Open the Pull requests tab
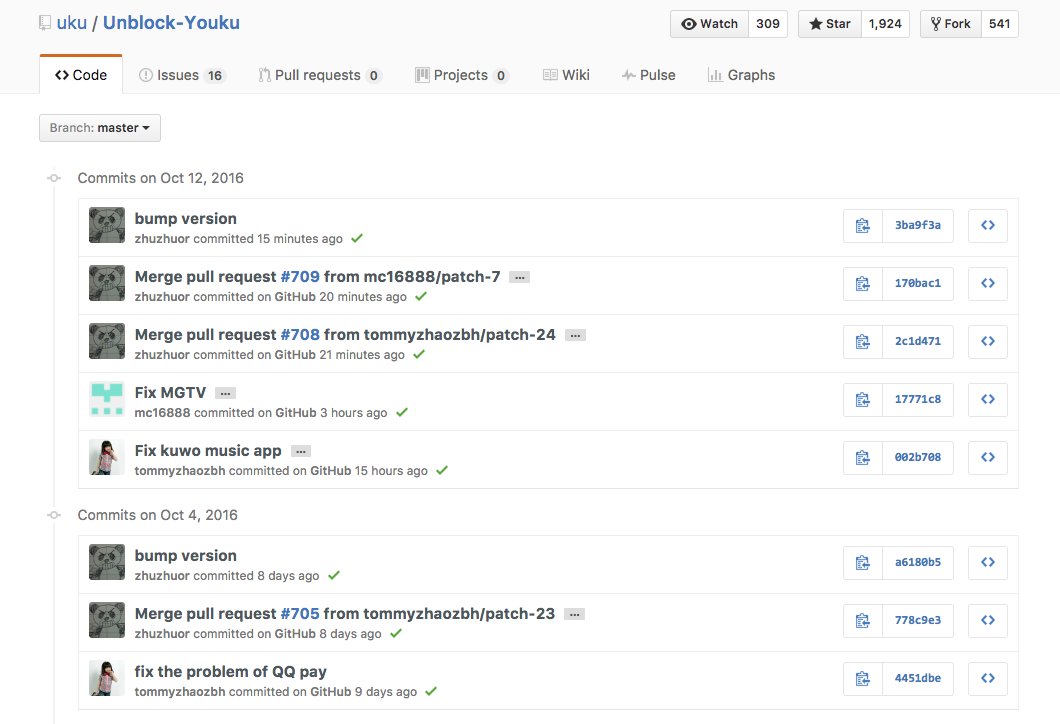The image size is (1060, 724). click(x=320, y=75)
